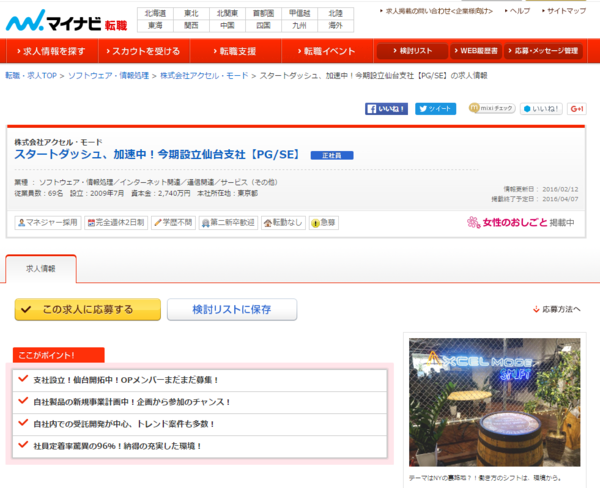Open the 転職支援 menu

coord(235,51)
